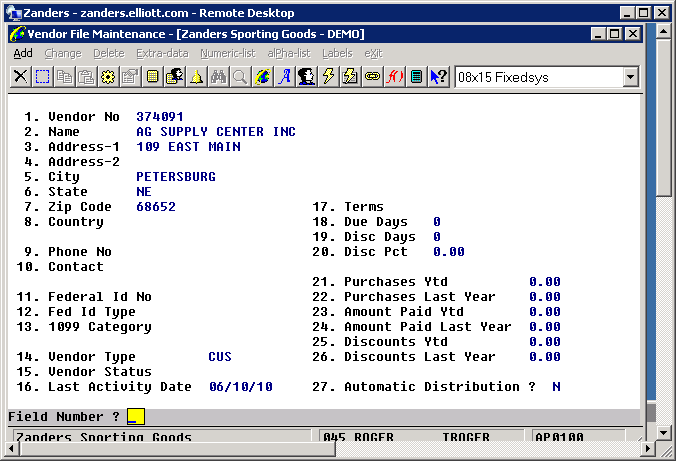Click the Disc Pct value 0.00

click(449, 251)
